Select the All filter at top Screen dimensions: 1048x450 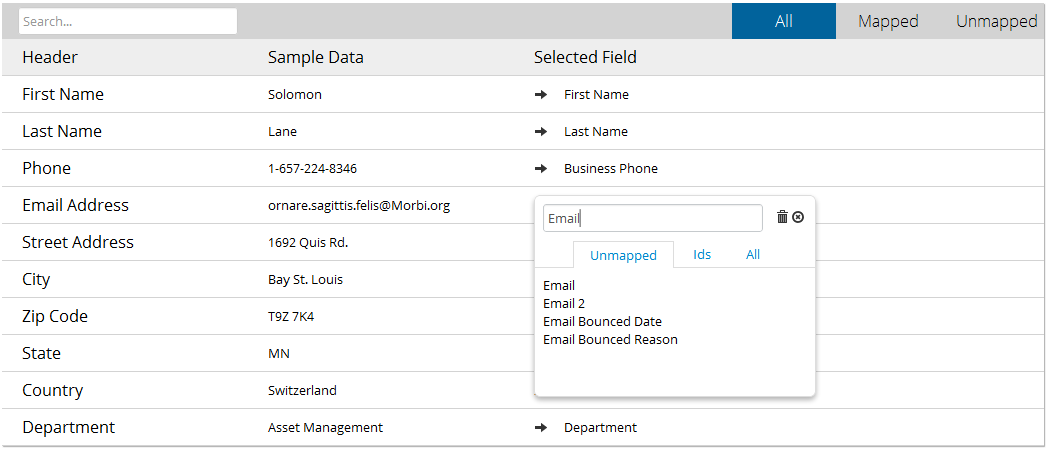coord(783,21)
